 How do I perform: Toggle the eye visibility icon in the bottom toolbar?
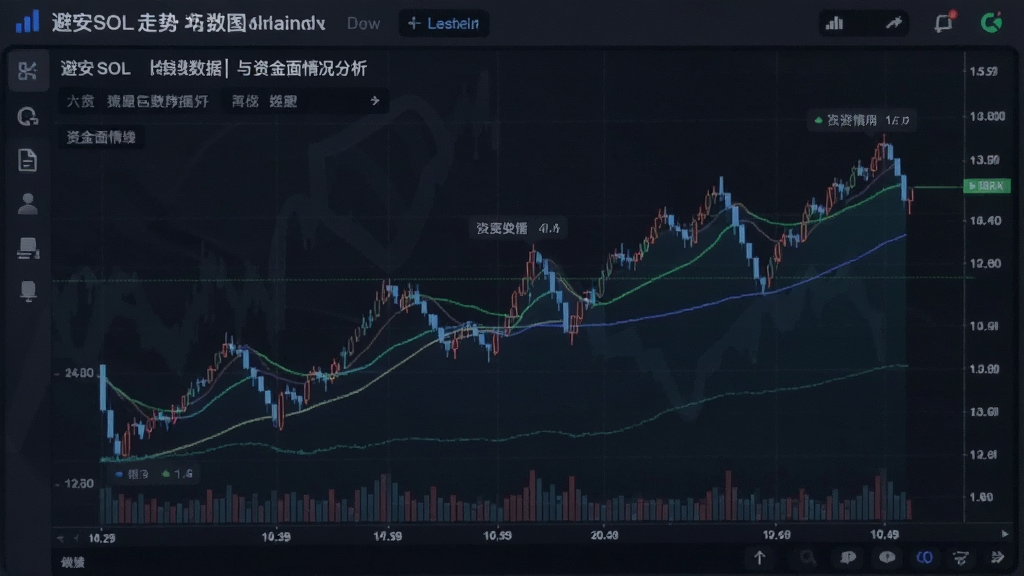(x=887, y=558)
